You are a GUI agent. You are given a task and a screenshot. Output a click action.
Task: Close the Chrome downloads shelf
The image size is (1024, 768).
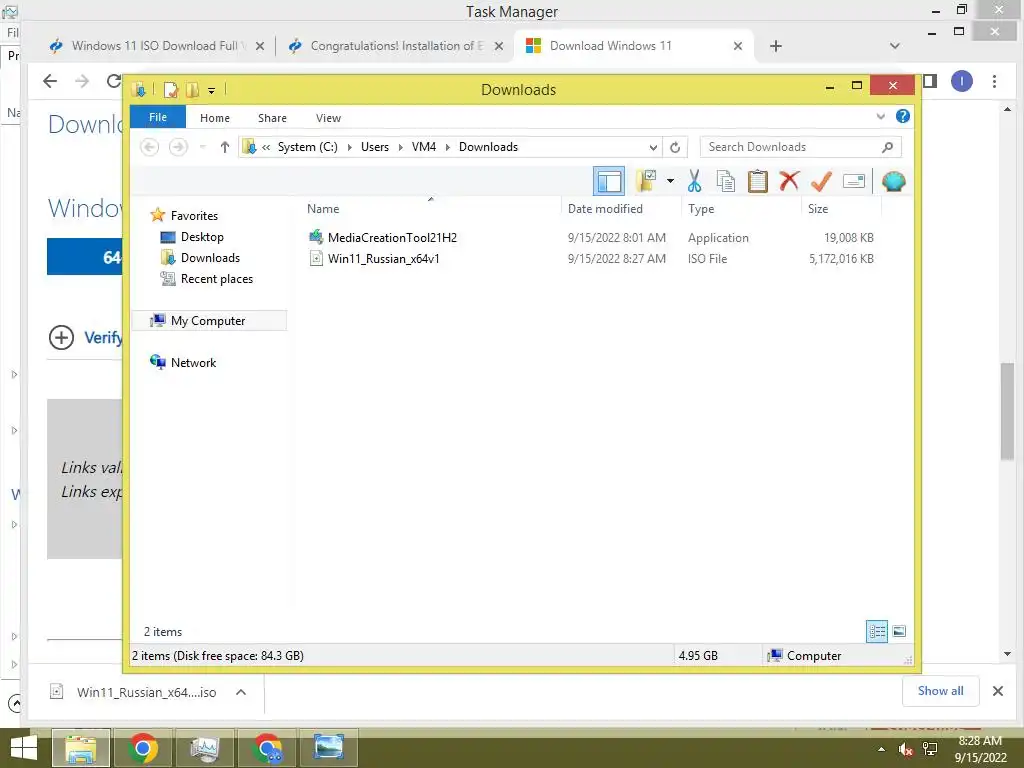[x=998, y=691]
